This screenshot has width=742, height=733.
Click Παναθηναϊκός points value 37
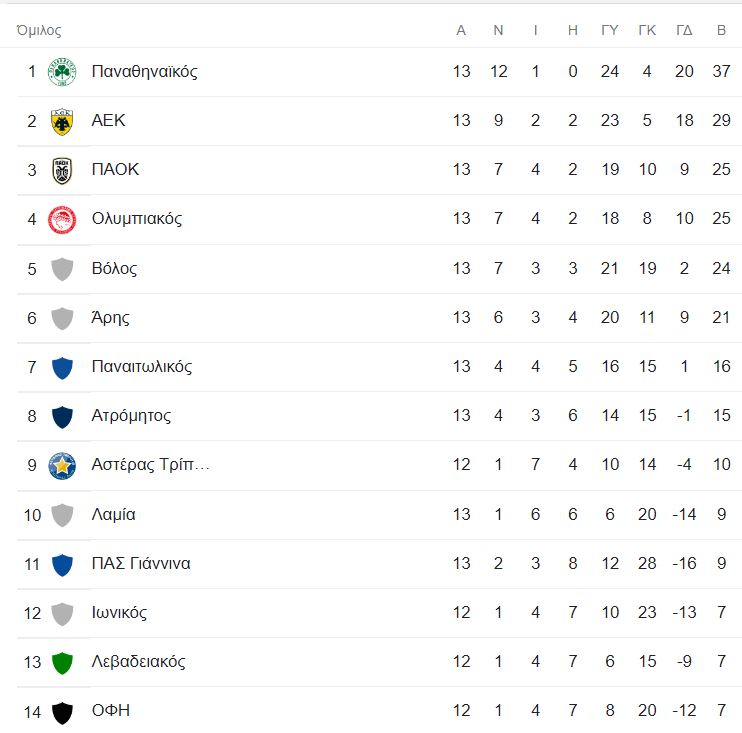coord(721,72)
